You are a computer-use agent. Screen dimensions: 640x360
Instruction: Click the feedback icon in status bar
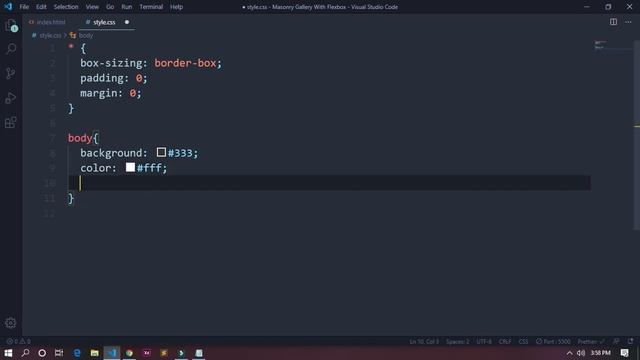[616, 341]
